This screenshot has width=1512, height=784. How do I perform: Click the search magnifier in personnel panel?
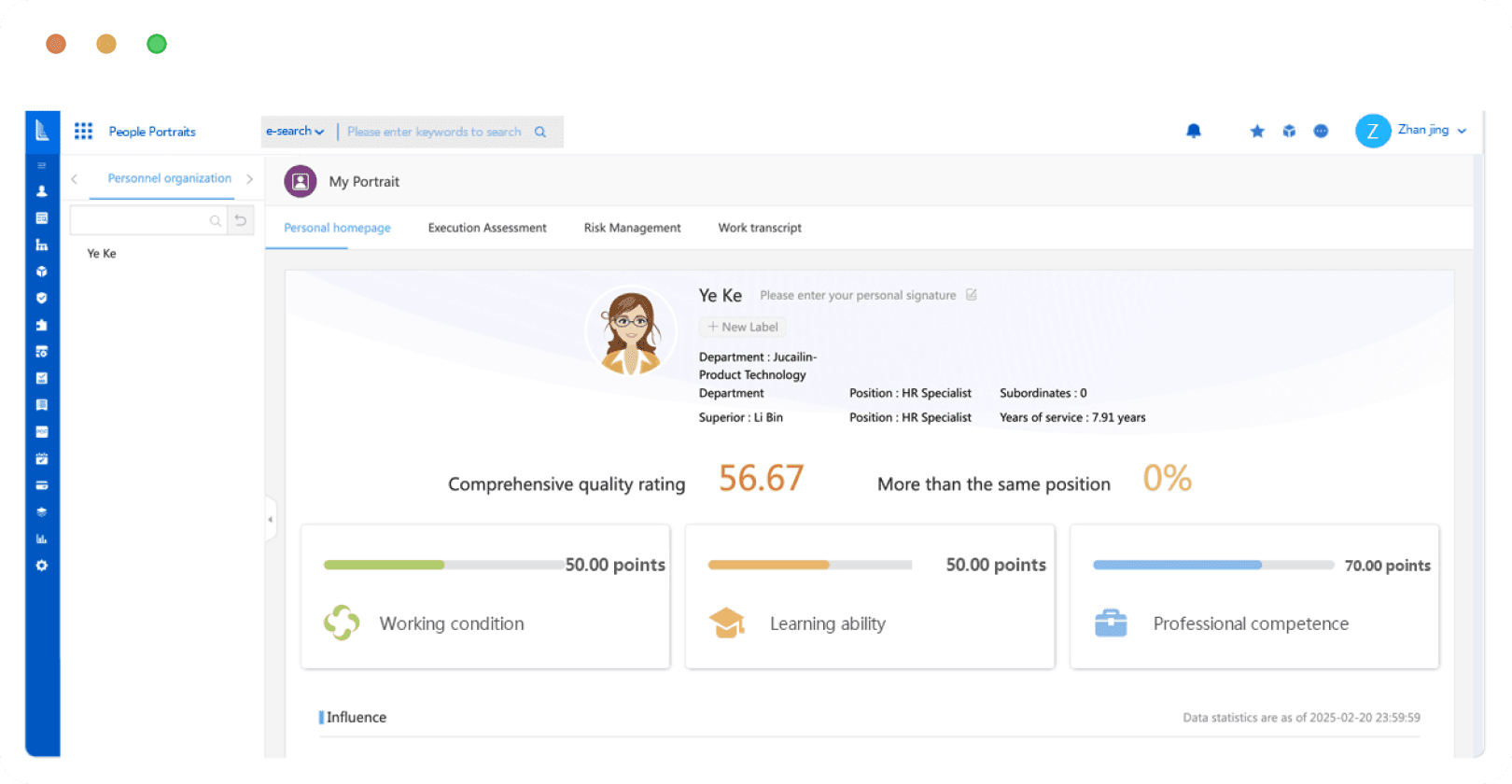[216, 221]
